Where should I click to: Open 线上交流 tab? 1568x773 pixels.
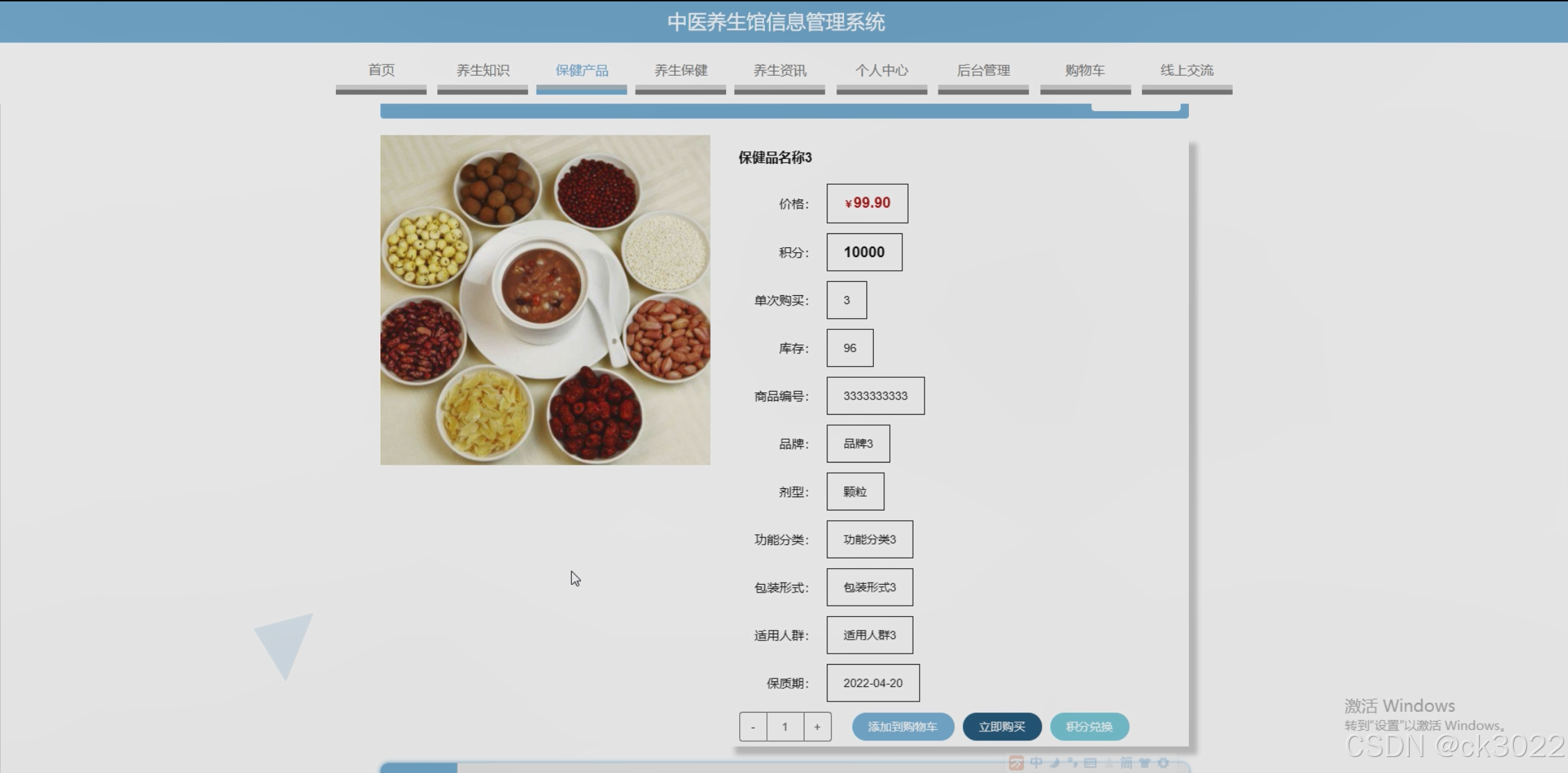click(x=1187, y=70)
